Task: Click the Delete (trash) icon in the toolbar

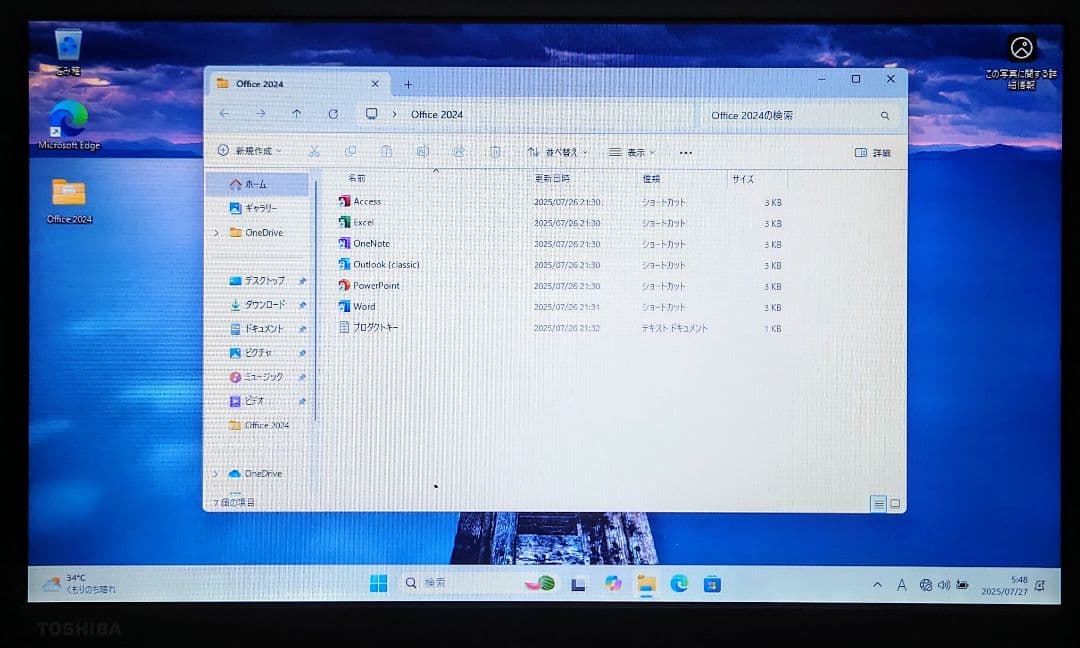Action: click(493, 151)
